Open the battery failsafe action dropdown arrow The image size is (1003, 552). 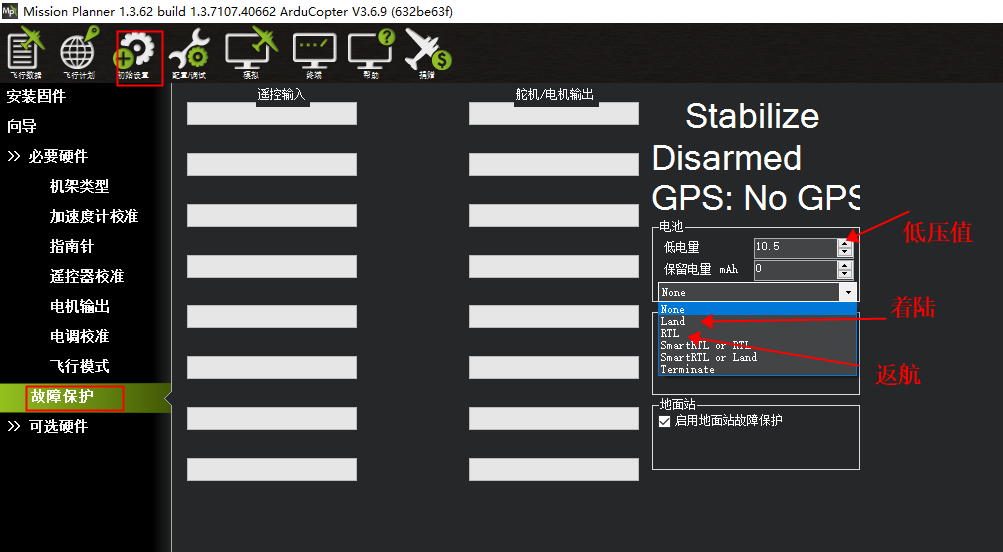pos(848,292)
